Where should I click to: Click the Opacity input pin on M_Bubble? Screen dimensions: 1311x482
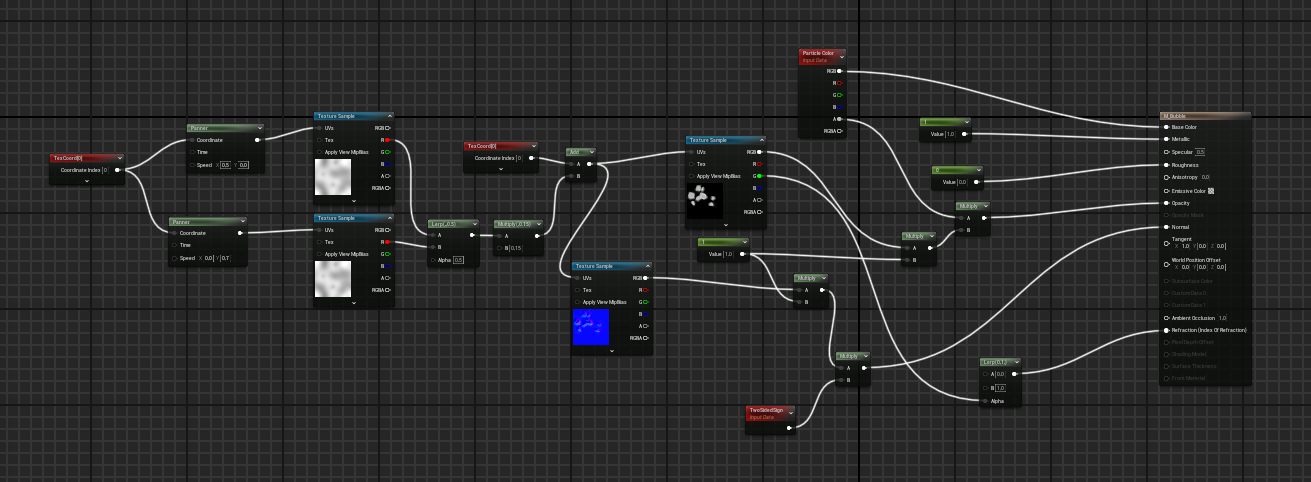pyautogui.click(x=1167, y=203)
